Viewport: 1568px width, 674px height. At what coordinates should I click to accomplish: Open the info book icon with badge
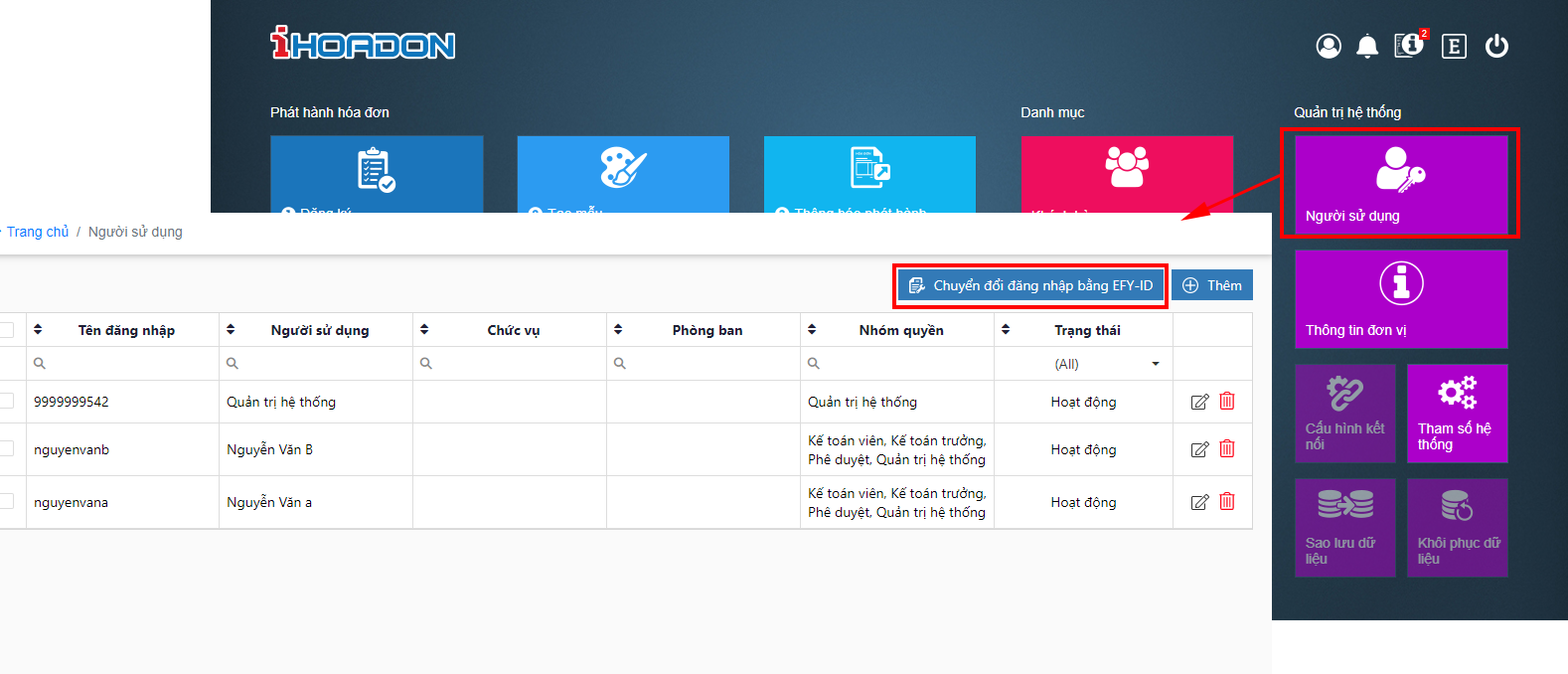(x=1410, y=44)
